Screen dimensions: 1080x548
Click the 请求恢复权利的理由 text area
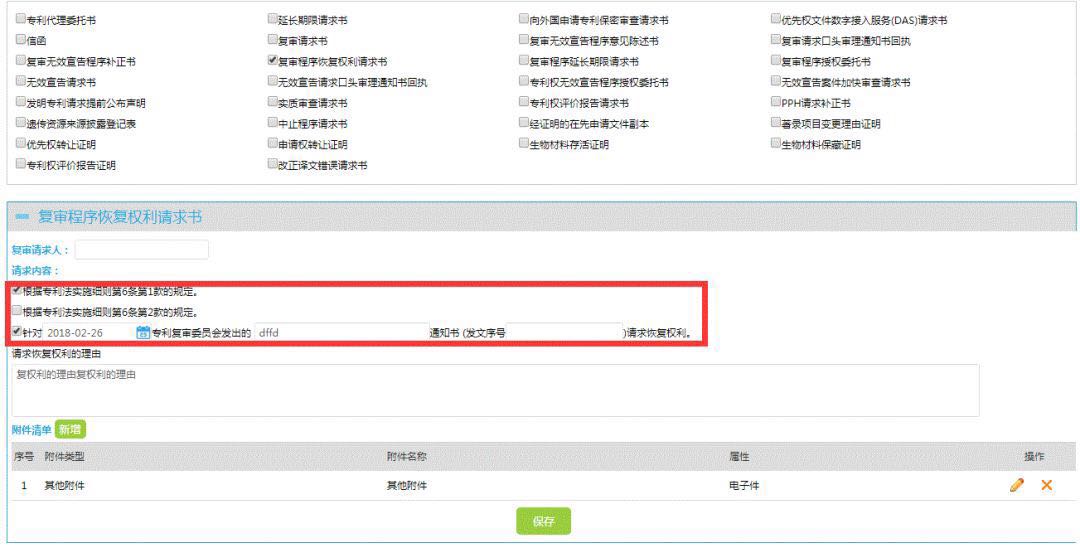[x=495, y=390]
